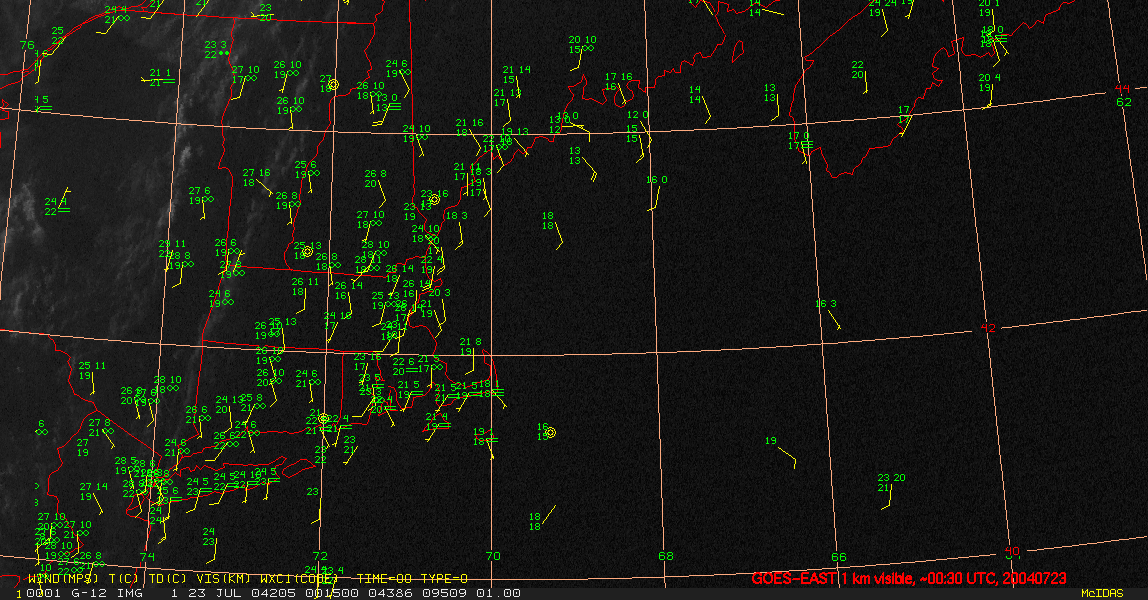The width and height of the screenshot is (1148, 600).
Task: Click the VIS(KM) legend entry
Action: 223,579
